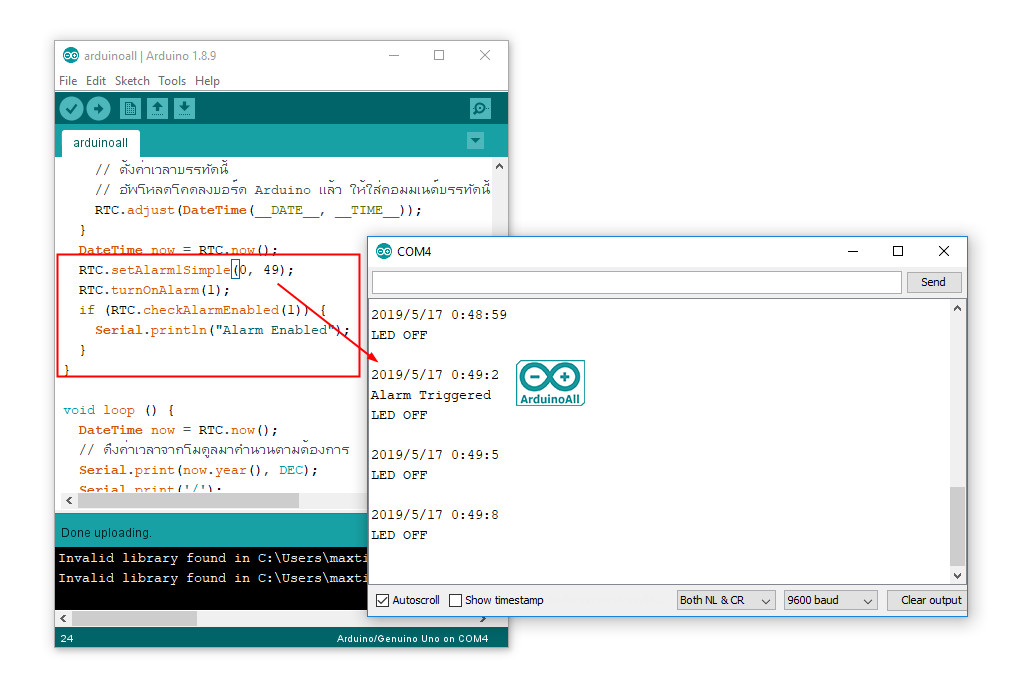Click the Arduino logo in IDE title bar
Viewport: 1016px width, 695px height.
[71, 56]
